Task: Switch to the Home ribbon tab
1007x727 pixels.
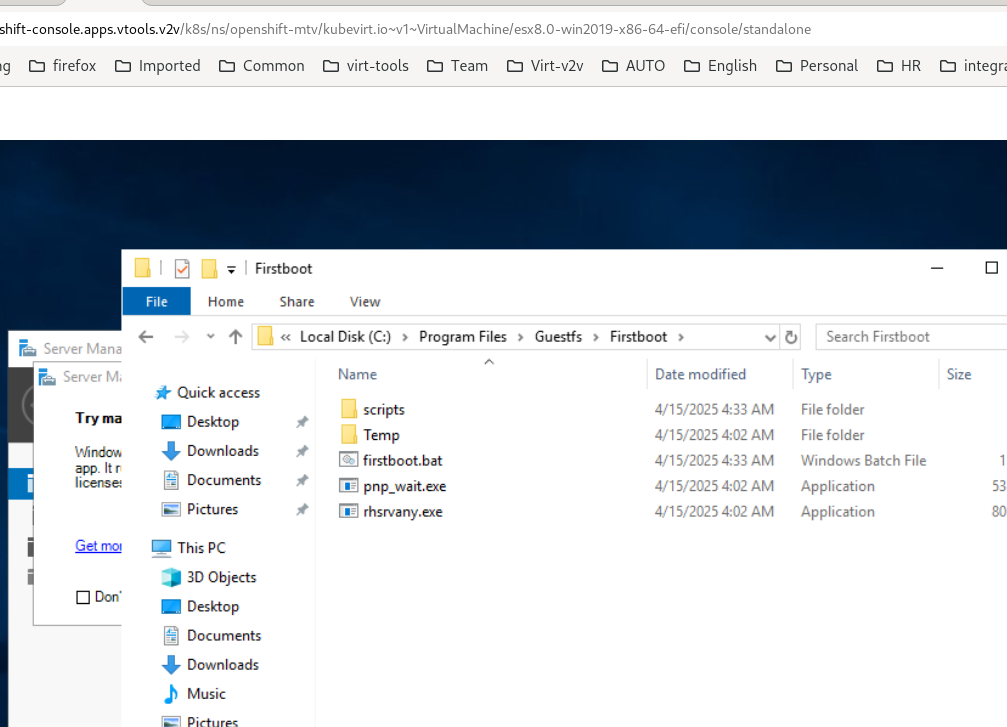Action: click(x=225, y=301)
